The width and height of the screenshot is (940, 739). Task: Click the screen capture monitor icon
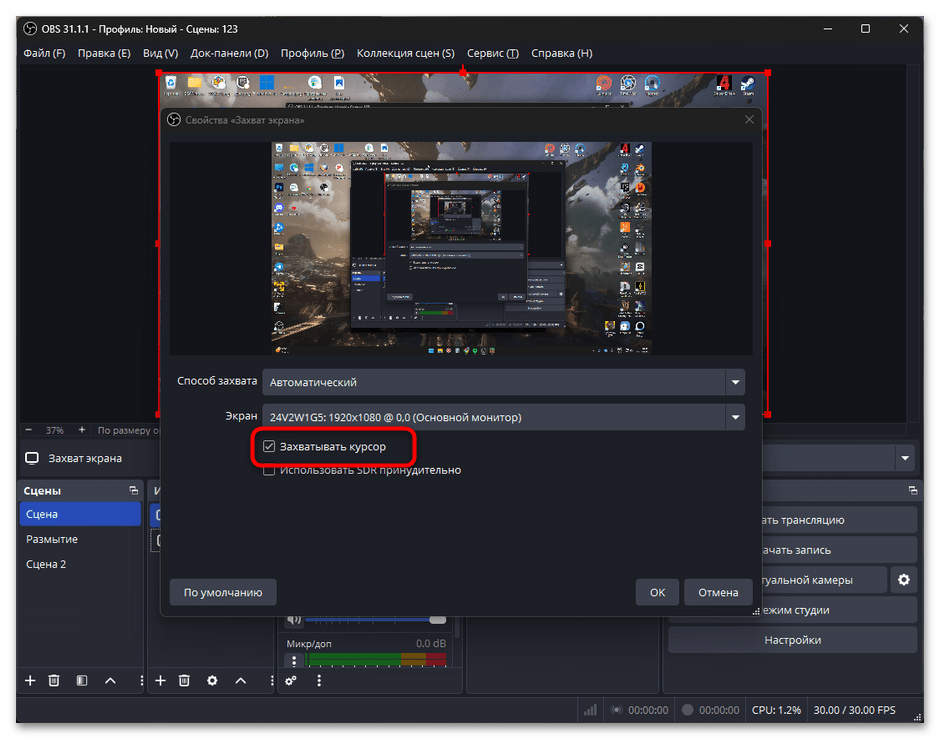pyautogui.click(x=32, y=458)
